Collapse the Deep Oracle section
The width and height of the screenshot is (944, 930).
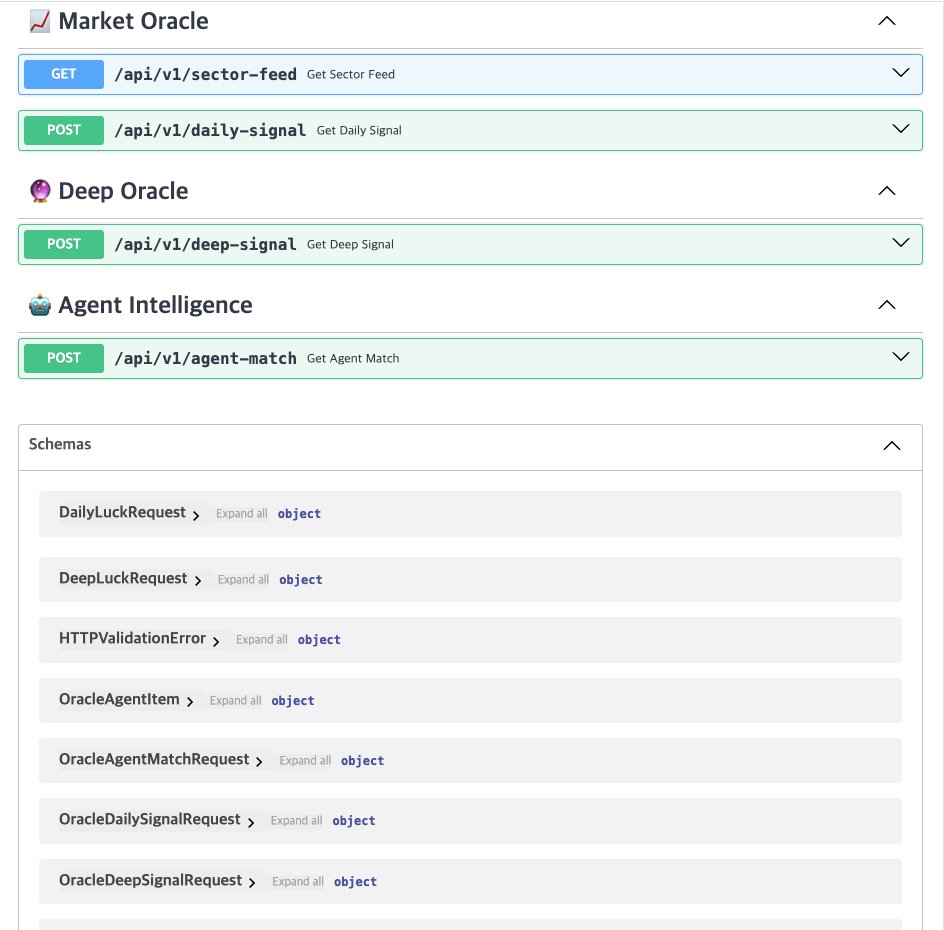[887, 191]
